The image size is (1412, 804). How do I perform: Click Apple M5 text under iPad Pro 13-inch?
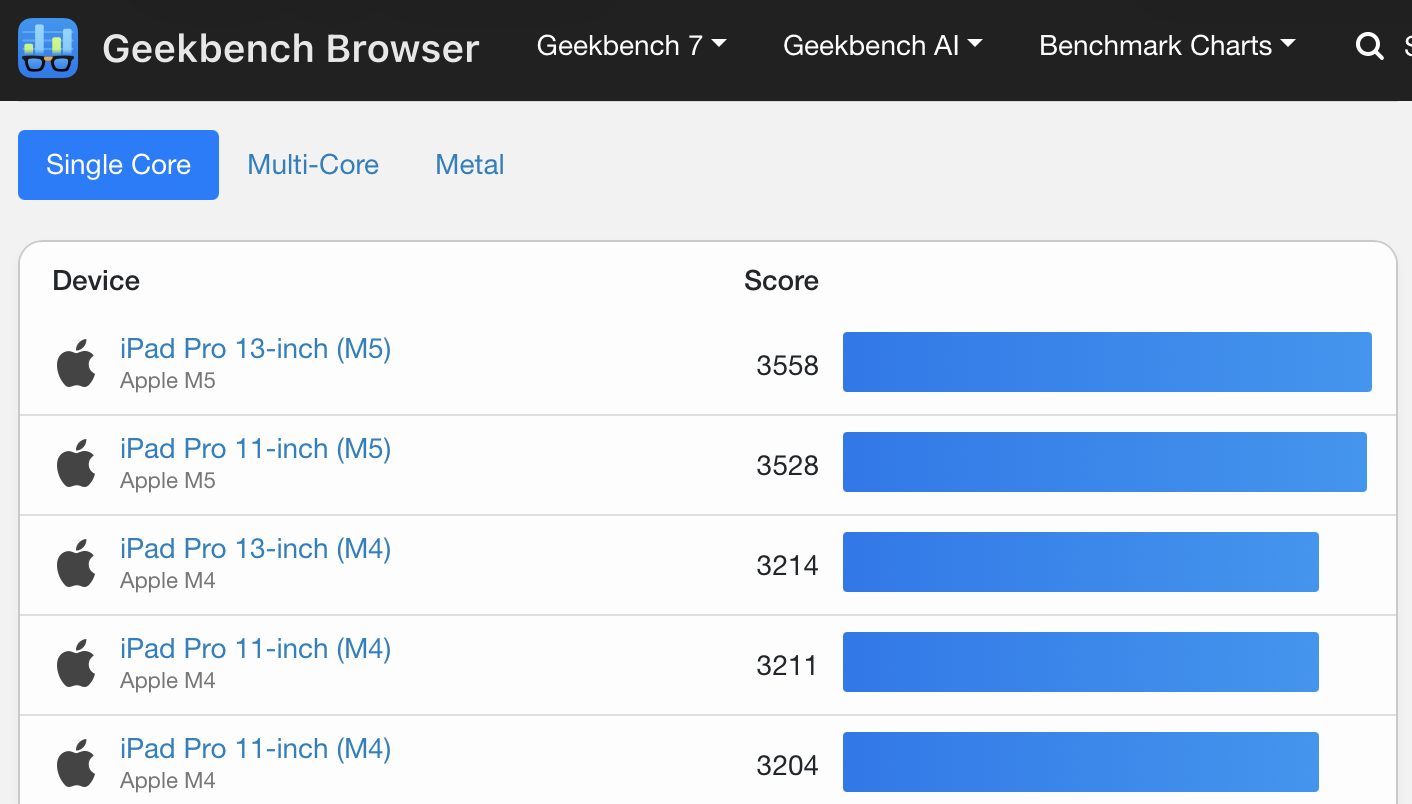click(x=168, y=381)
